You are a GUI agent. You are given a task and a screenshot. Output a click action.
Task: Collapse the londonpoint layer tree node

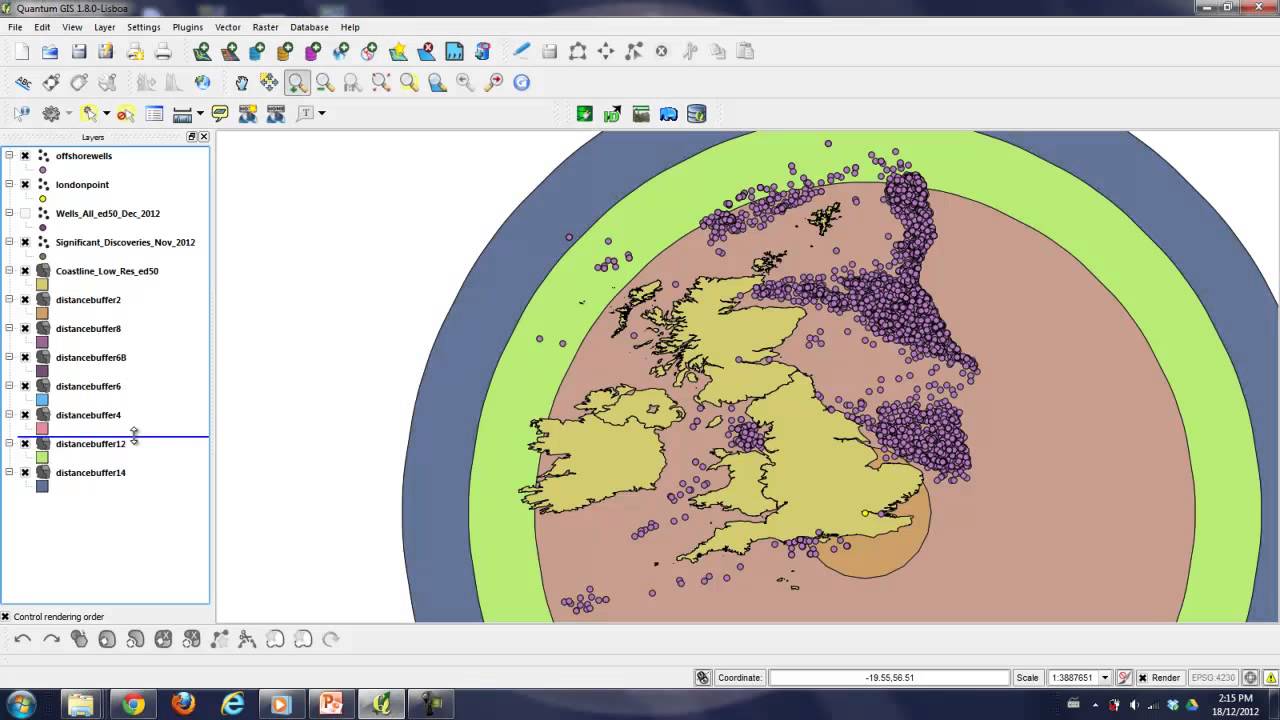(9, 185)
